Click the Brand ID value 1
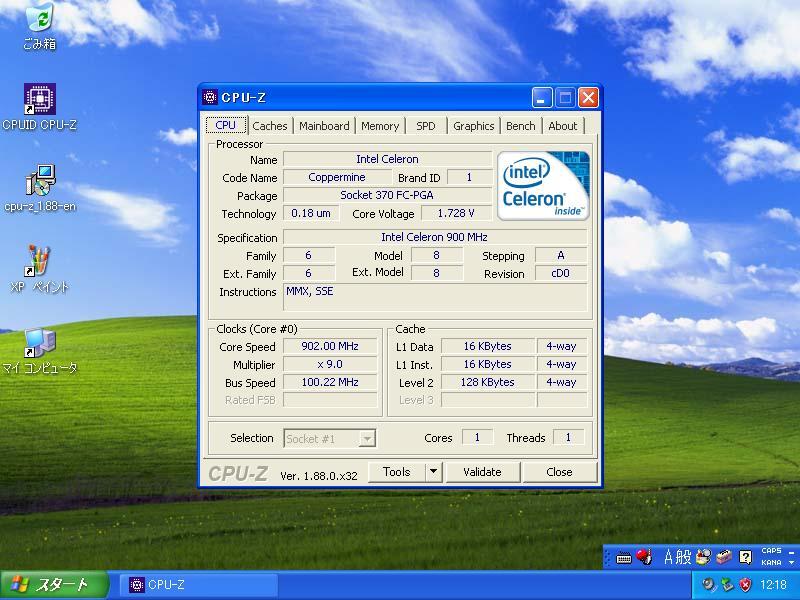Screen dimensions: 800x600 469,177
